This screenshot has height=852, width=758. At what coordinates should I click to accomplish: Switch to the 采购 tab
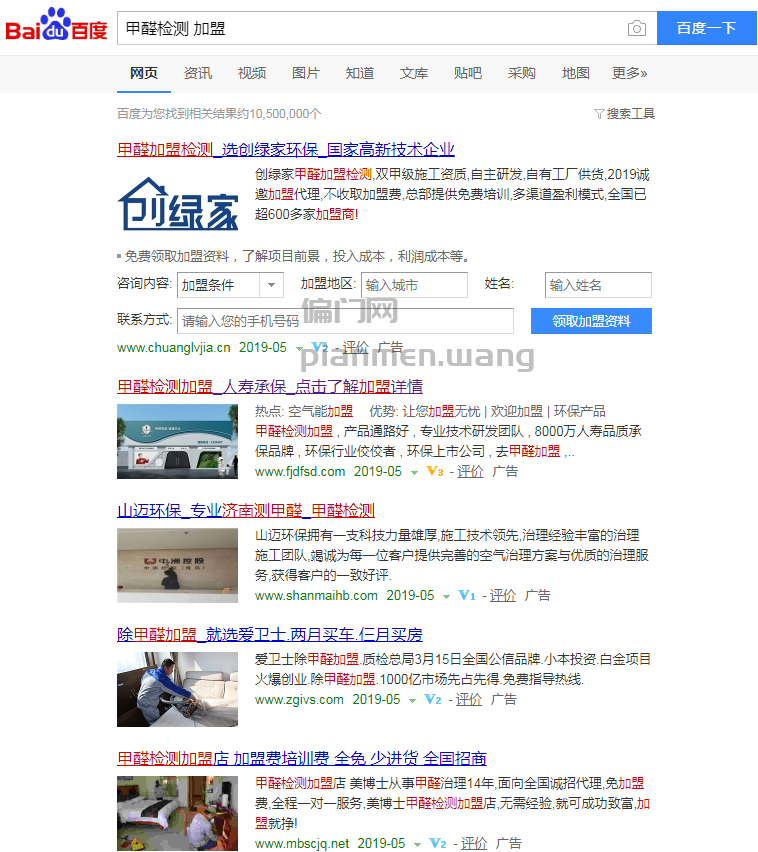point(522,73)
